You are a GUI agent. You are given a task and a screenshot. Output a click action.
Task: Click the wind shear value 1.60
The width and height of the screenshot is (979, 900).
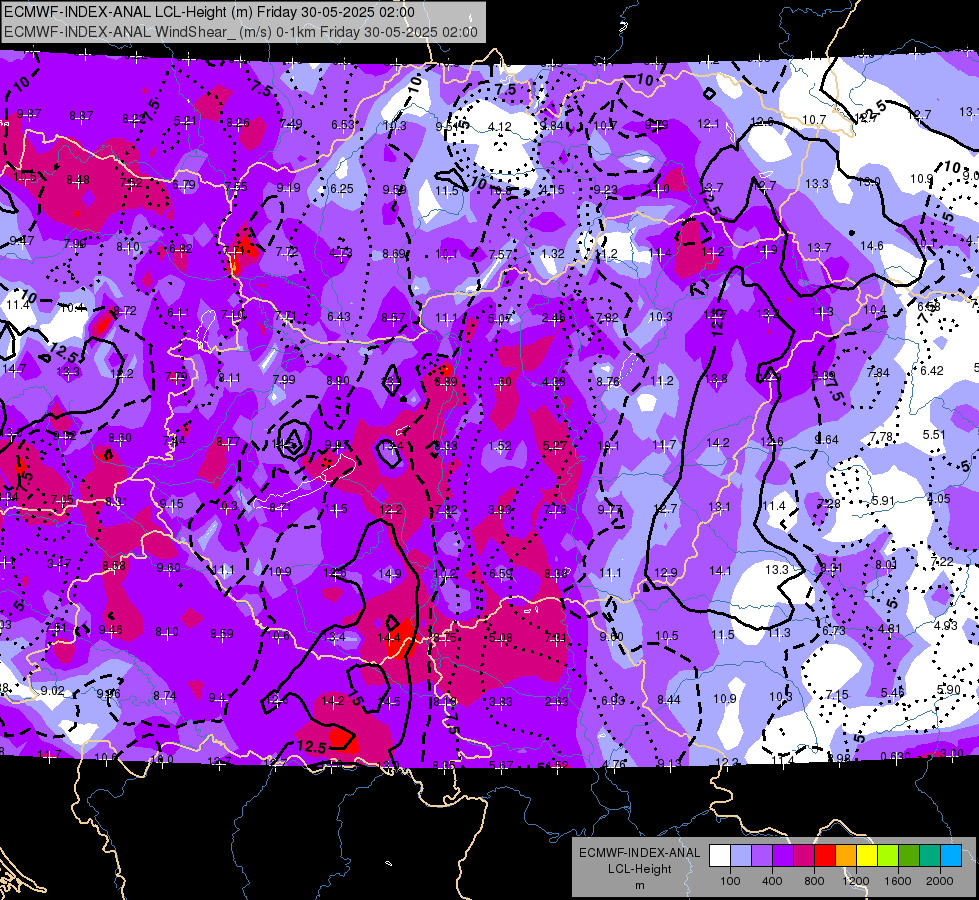(500, 382)
